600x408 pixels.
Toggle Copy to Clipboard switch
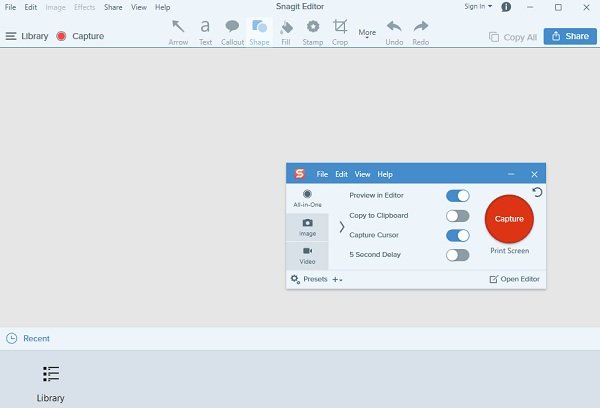click(x=458, y=216)
